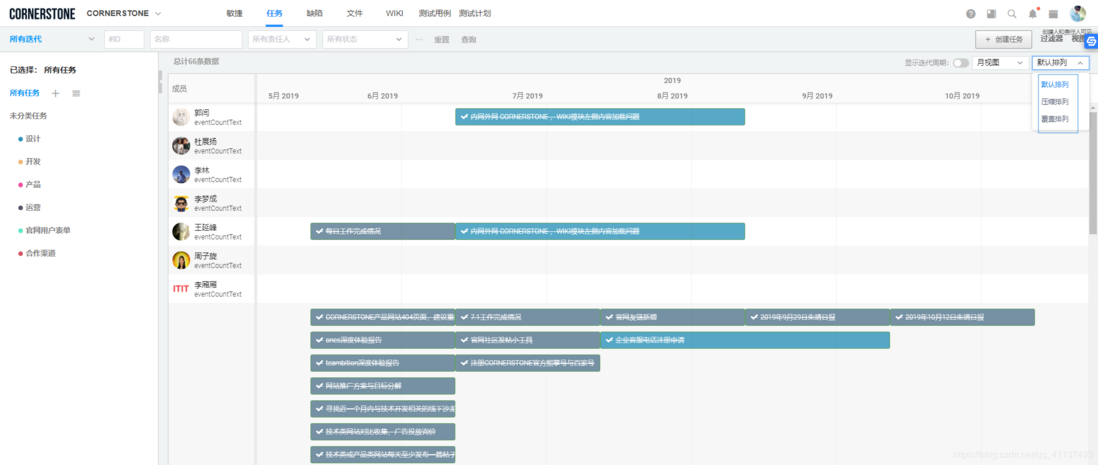The image size is (1098, 465).
Task: Click the blue floating widget icon
Action: click(1091, 41)
